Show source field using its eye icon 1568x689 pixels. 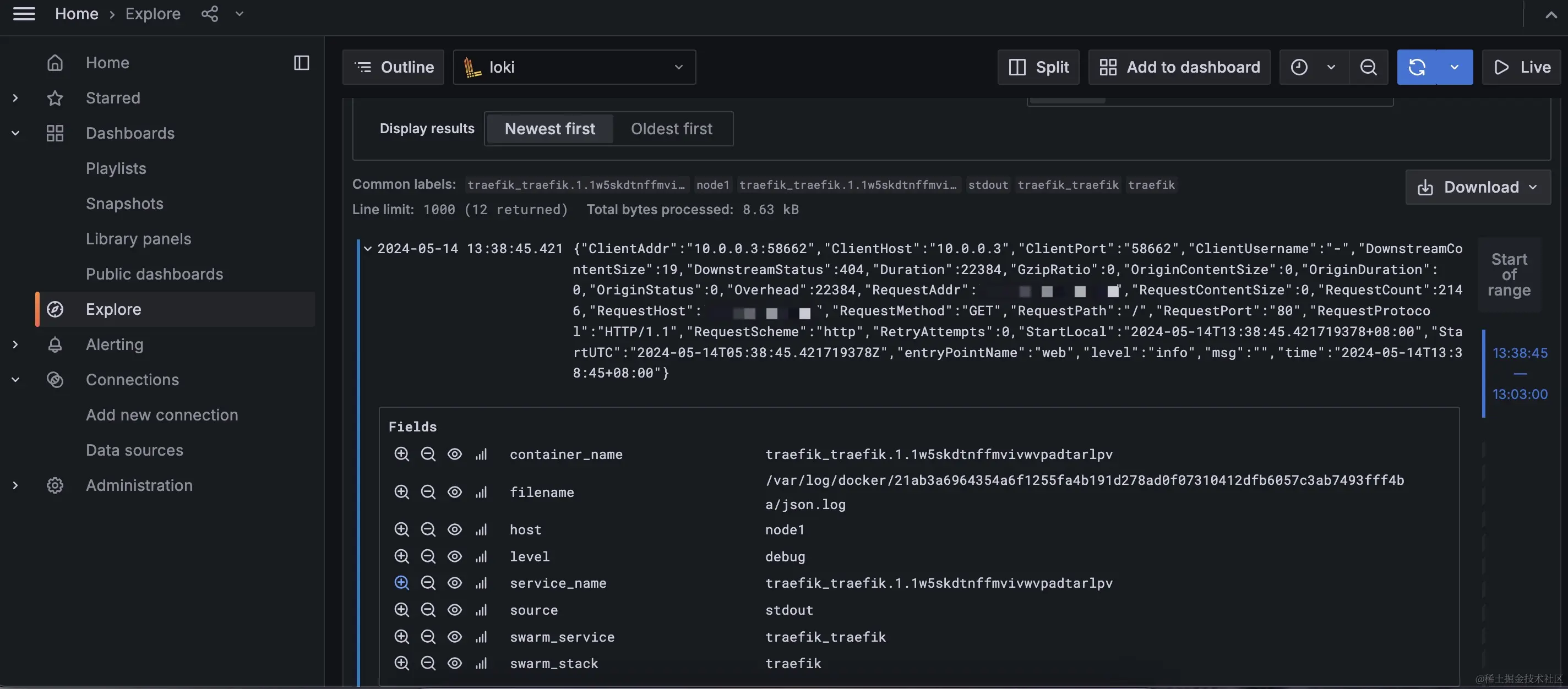[x=455, y=610]
